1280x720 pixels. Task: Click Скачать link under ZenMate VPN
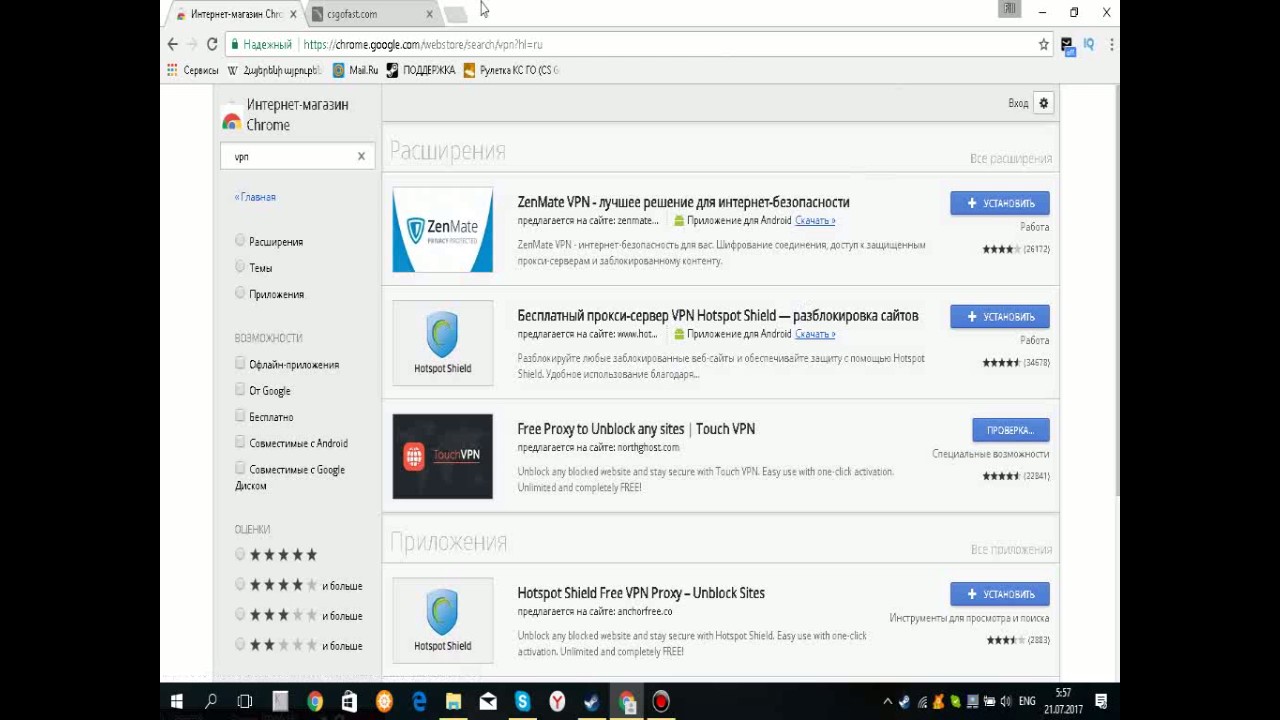coord(815,220)
